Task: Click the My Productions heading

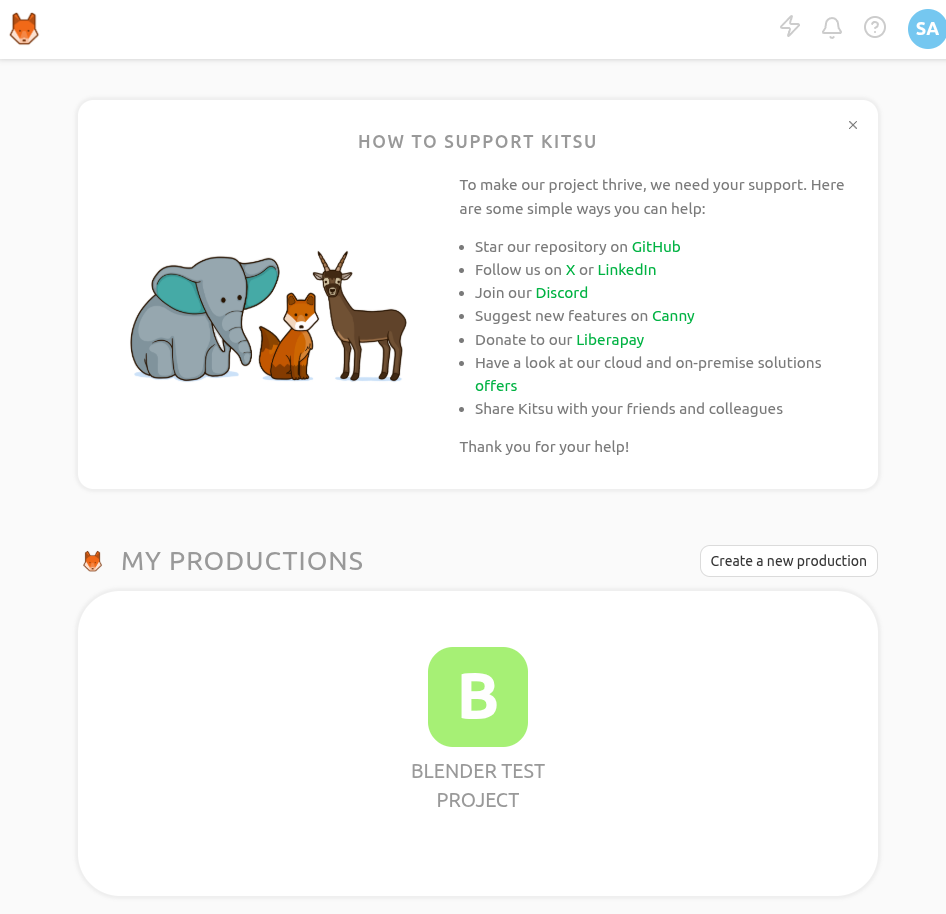Action: click(x=242, y=561)
